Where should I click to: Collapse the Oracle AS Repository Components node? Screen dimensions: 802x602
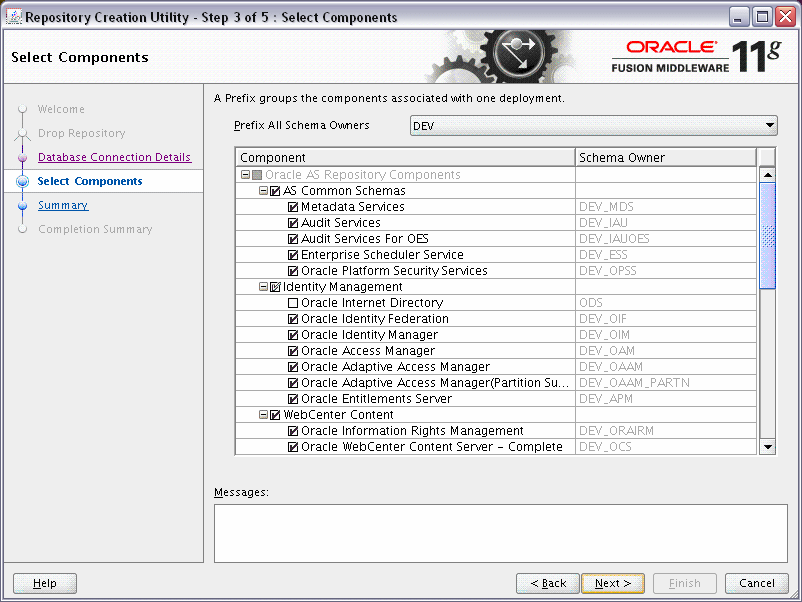pyautogui.click(x=247, y=174)
